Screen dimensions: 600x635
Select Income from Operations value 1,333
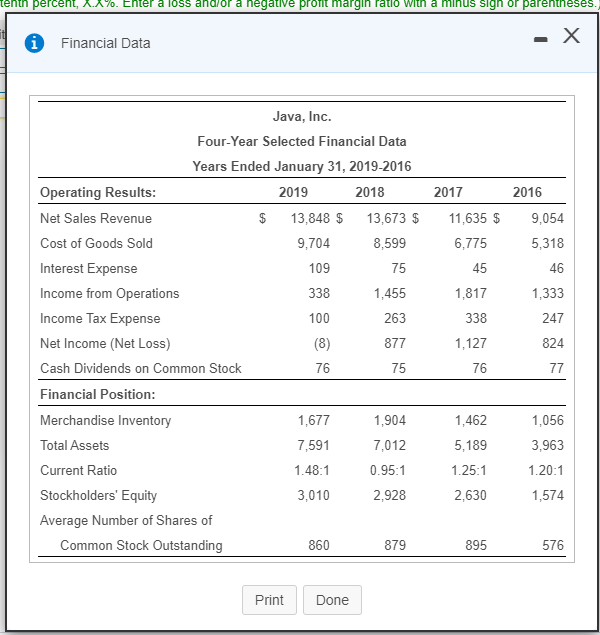click(x=547, y=293)
